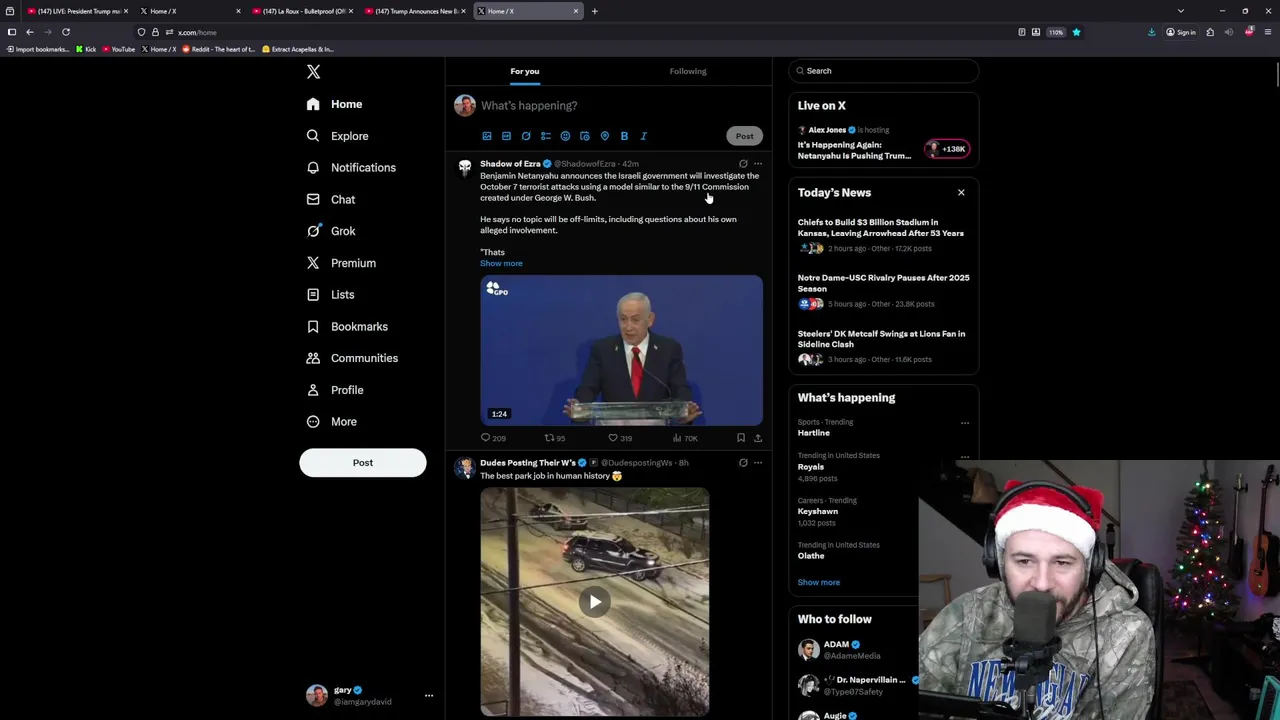Open options for Hartline trend
This screenshot has width=1280, height=720.
point(965,423)
